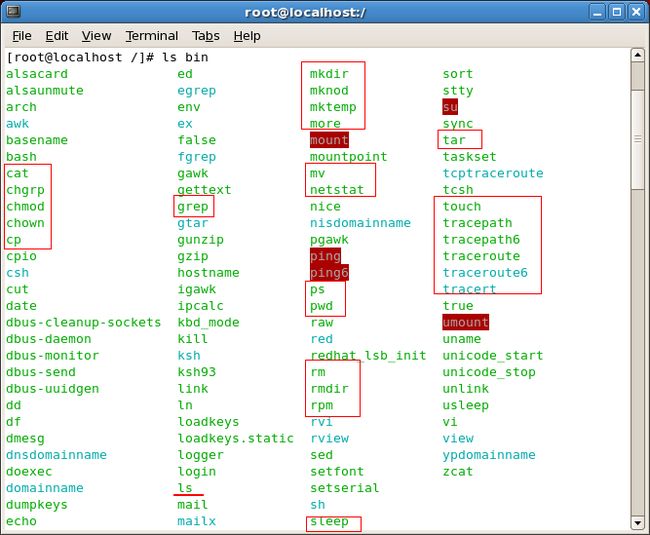Open the View menu
The width and height of the screenshot is (650, 535).
point(96,36)
